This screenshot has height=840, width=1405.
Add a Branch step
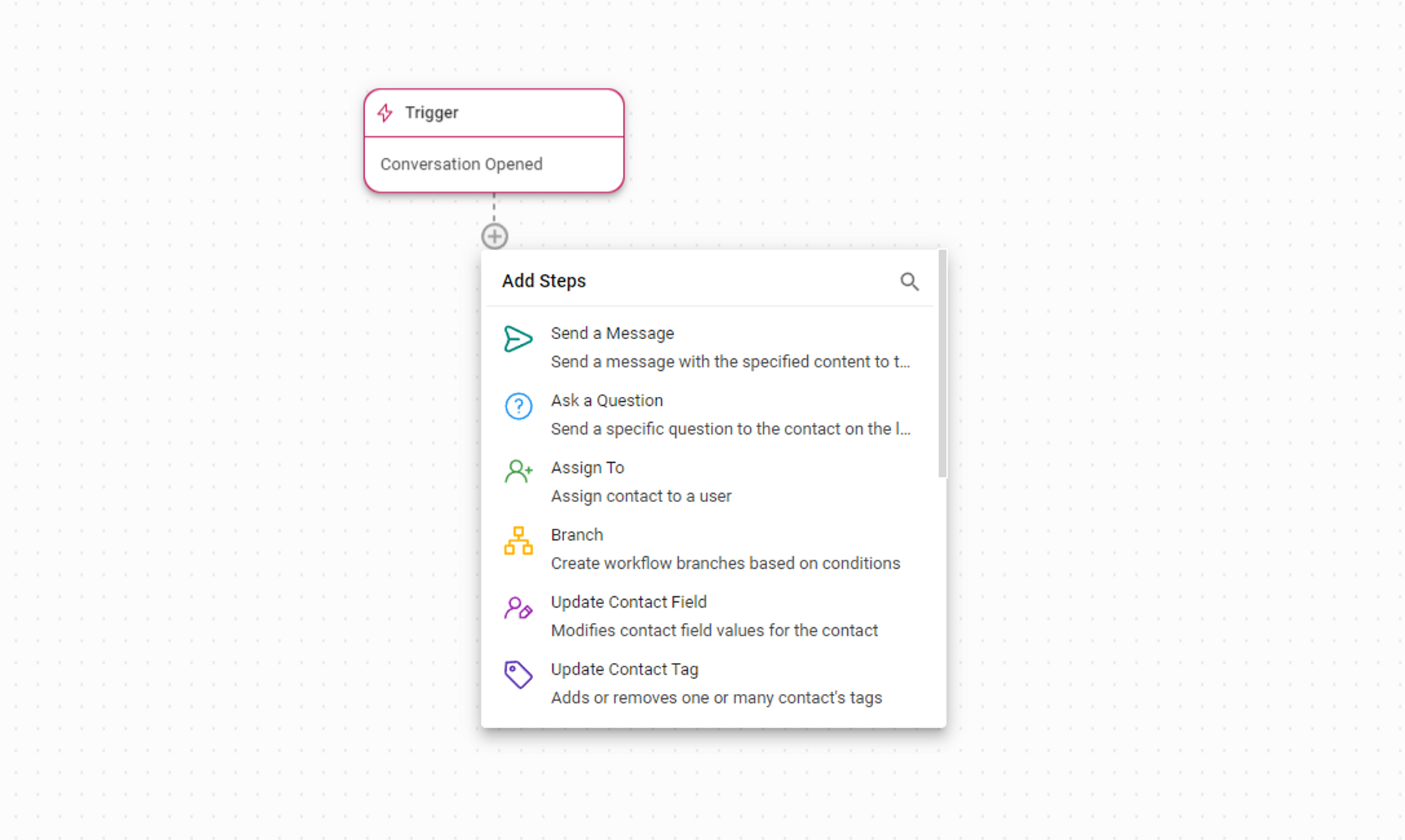coord(577,535)
